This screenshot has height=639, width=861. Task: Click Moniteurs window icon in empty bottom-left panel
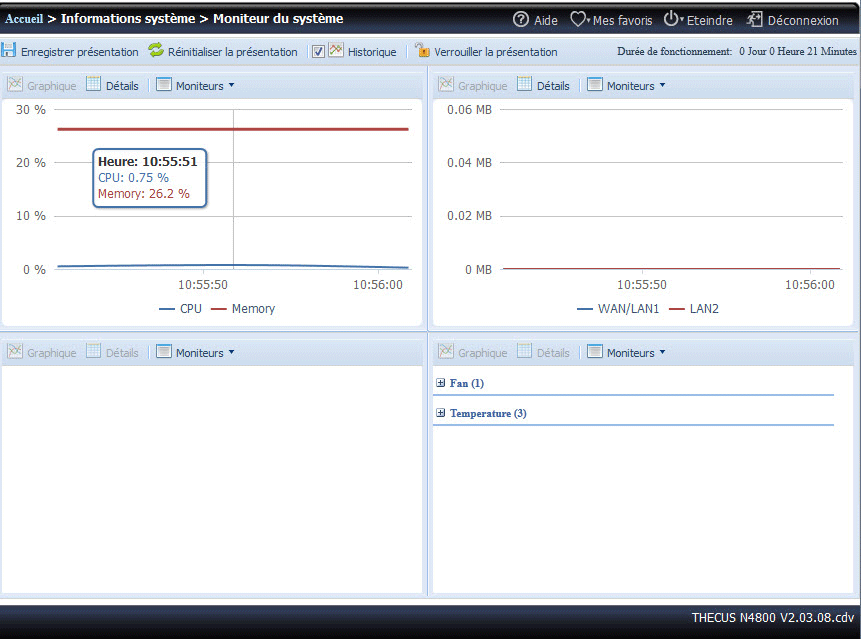pos(164,351)
